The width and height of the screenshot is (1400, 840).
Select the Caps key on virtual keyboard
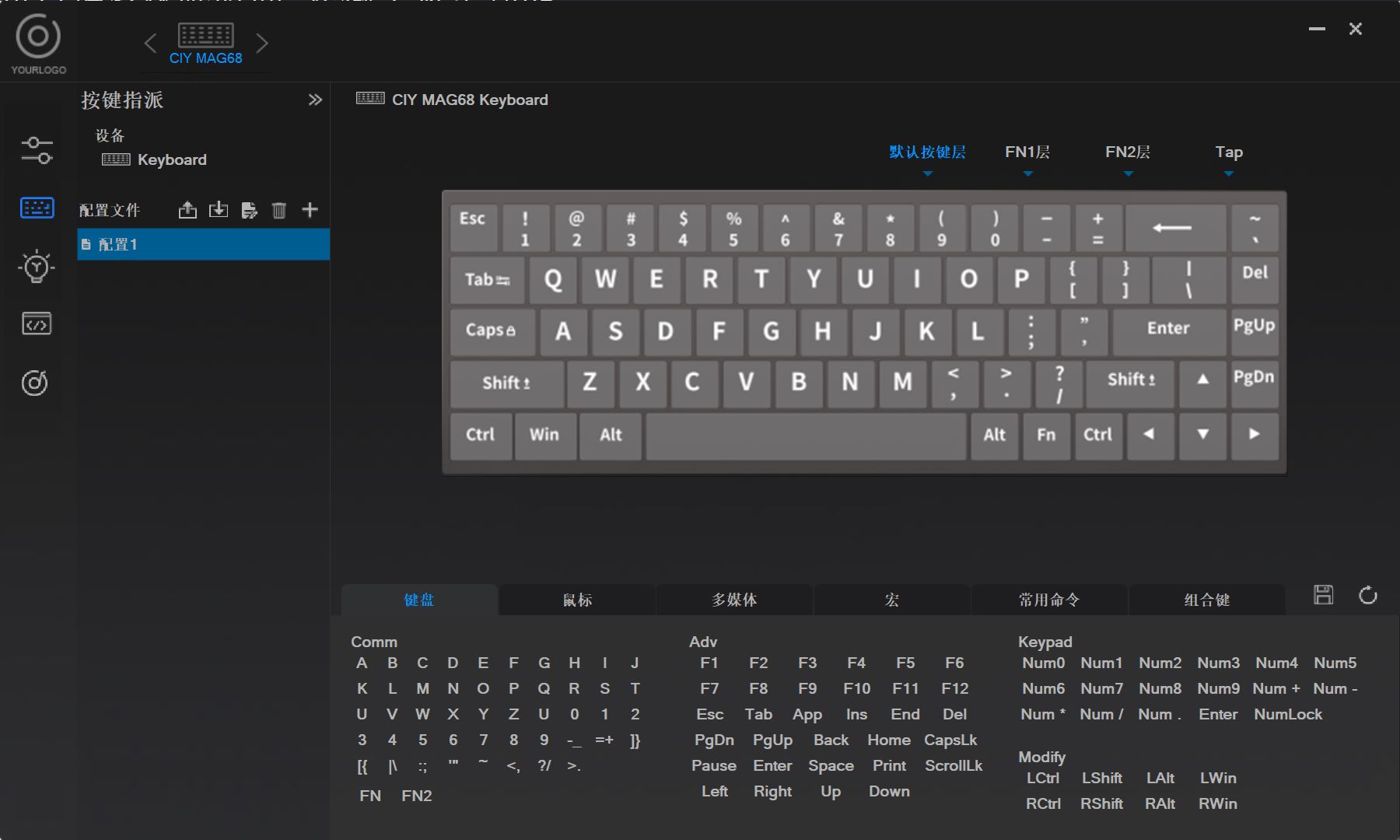point(491,331)
